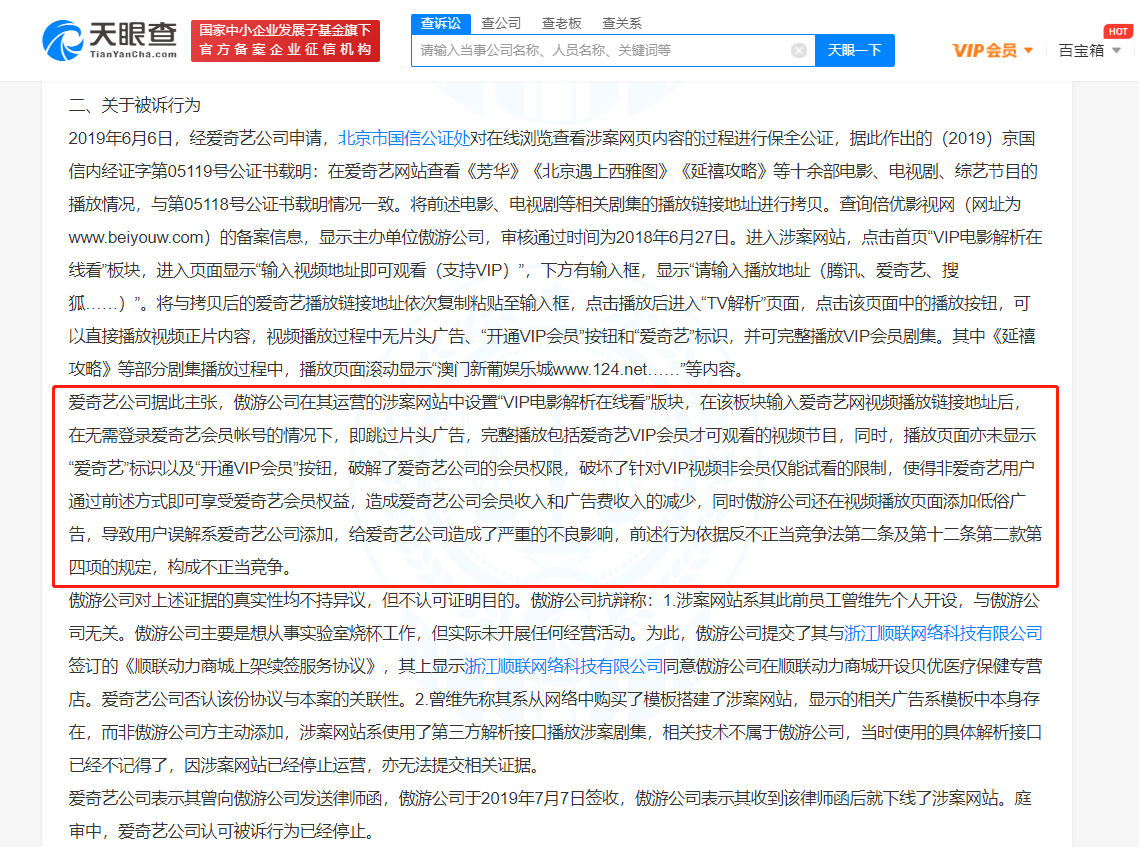Click the line starting 爱奇艺公司据此主张
The height and width of the screenshot is (847, 1139).
coord(546,402)
